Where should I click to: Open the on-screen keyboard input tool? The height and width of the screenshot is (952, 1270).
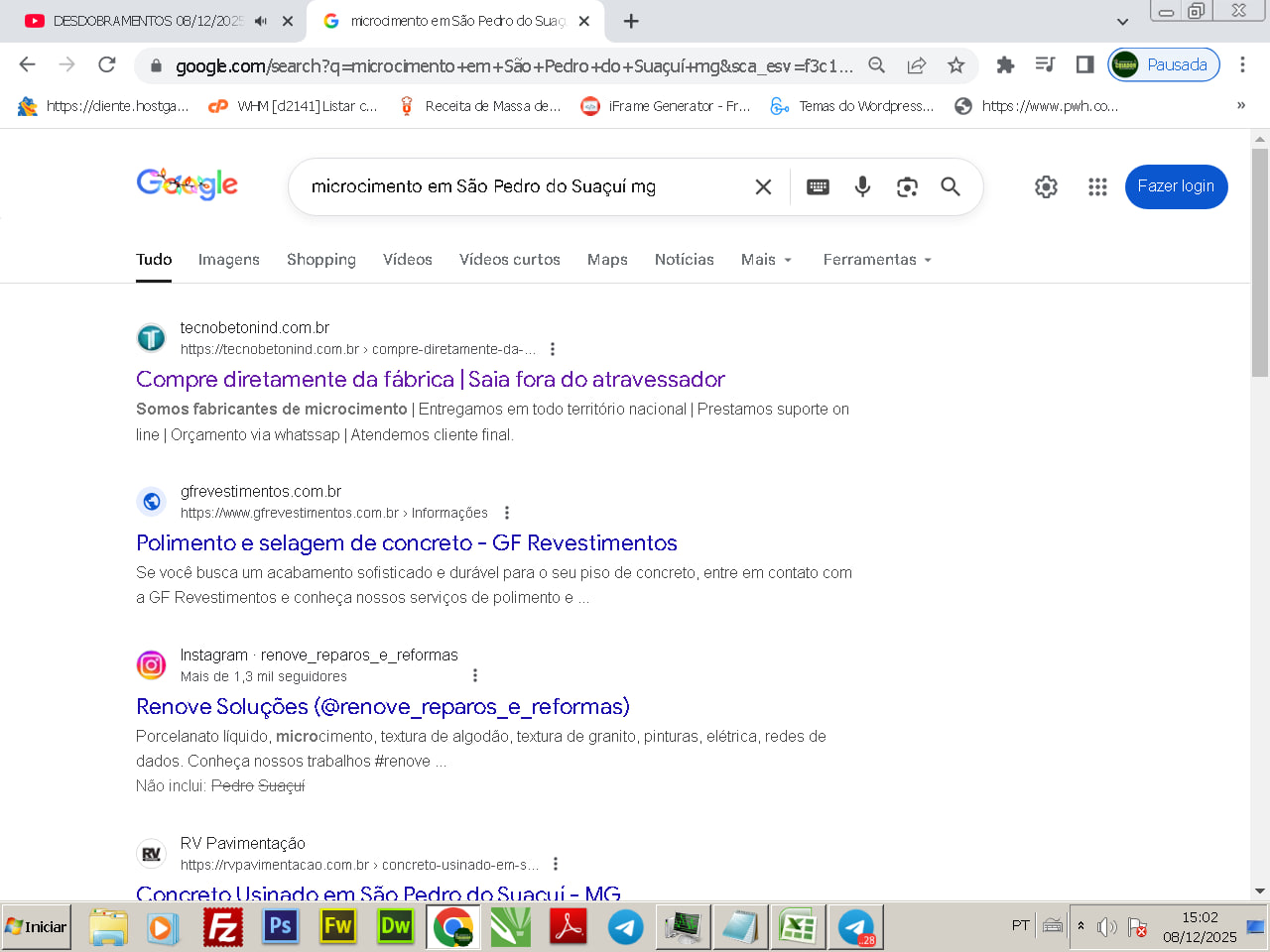tap(818, 186)
